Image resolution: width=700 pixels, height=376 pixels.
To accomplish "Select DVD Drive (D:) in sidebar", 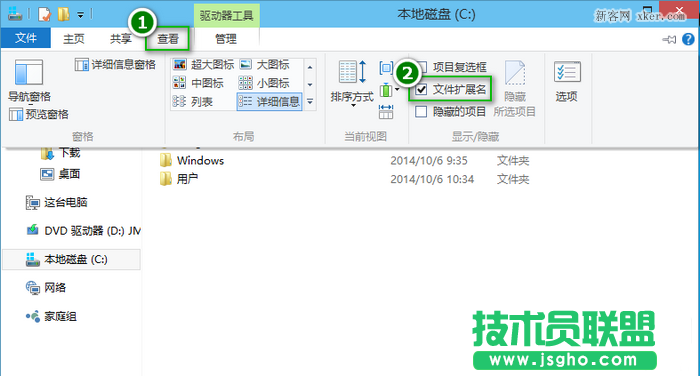I will click(x=83, y=230).
